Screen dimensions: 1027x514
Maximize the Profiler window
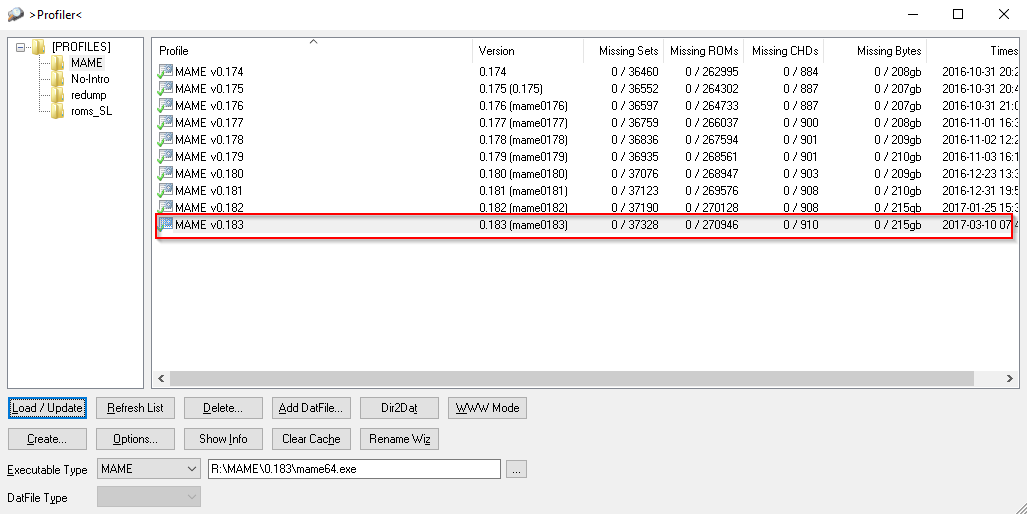(x=958, y=14)
